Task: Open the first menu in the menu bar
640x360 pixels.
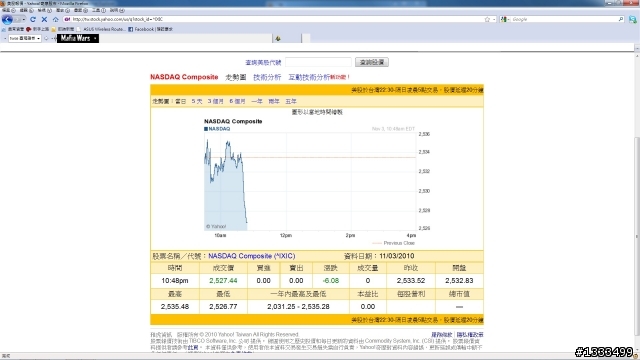Action: coord(8,10)
